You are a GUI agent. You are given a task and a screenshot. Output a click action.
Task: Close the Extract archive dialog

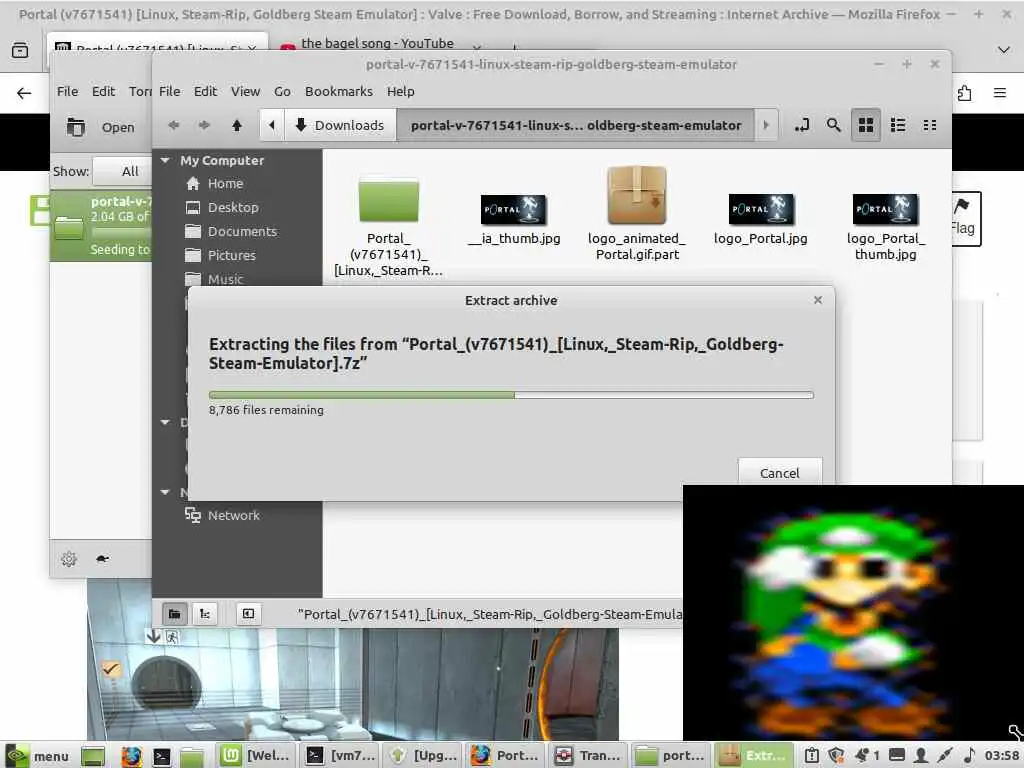(x=818, y=300)
